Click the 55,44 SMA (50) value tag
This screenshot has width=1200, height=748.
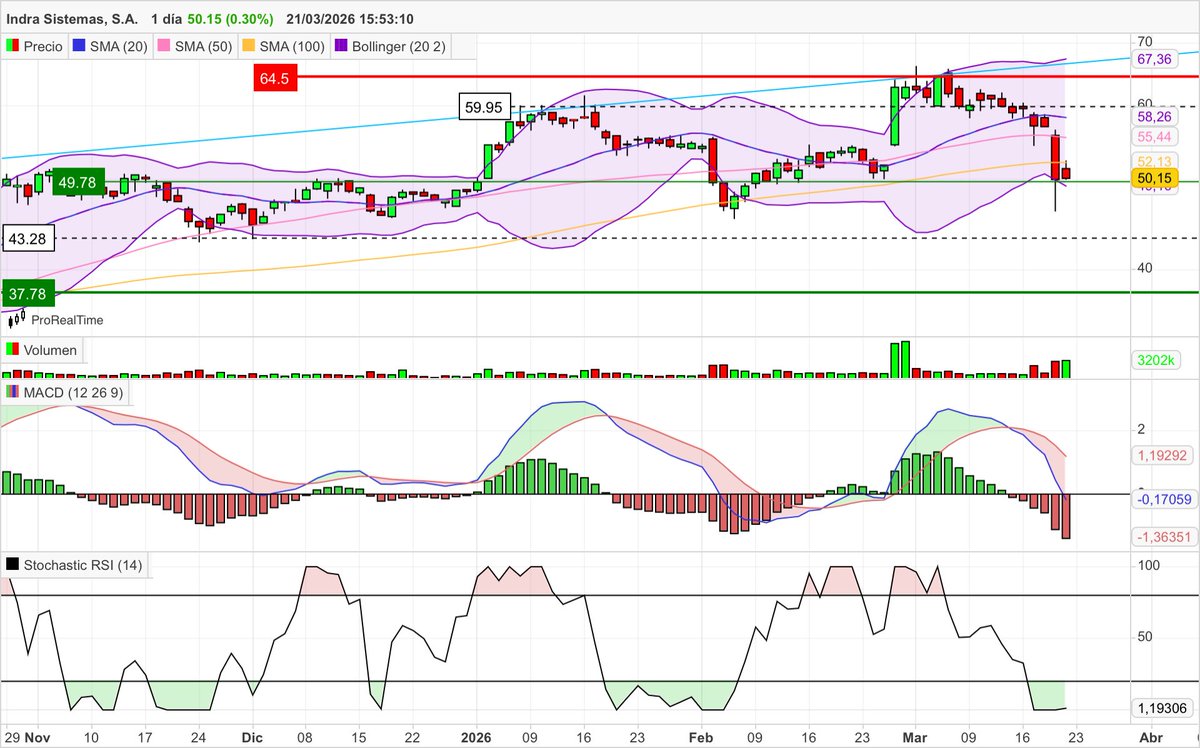point(1155,136)
